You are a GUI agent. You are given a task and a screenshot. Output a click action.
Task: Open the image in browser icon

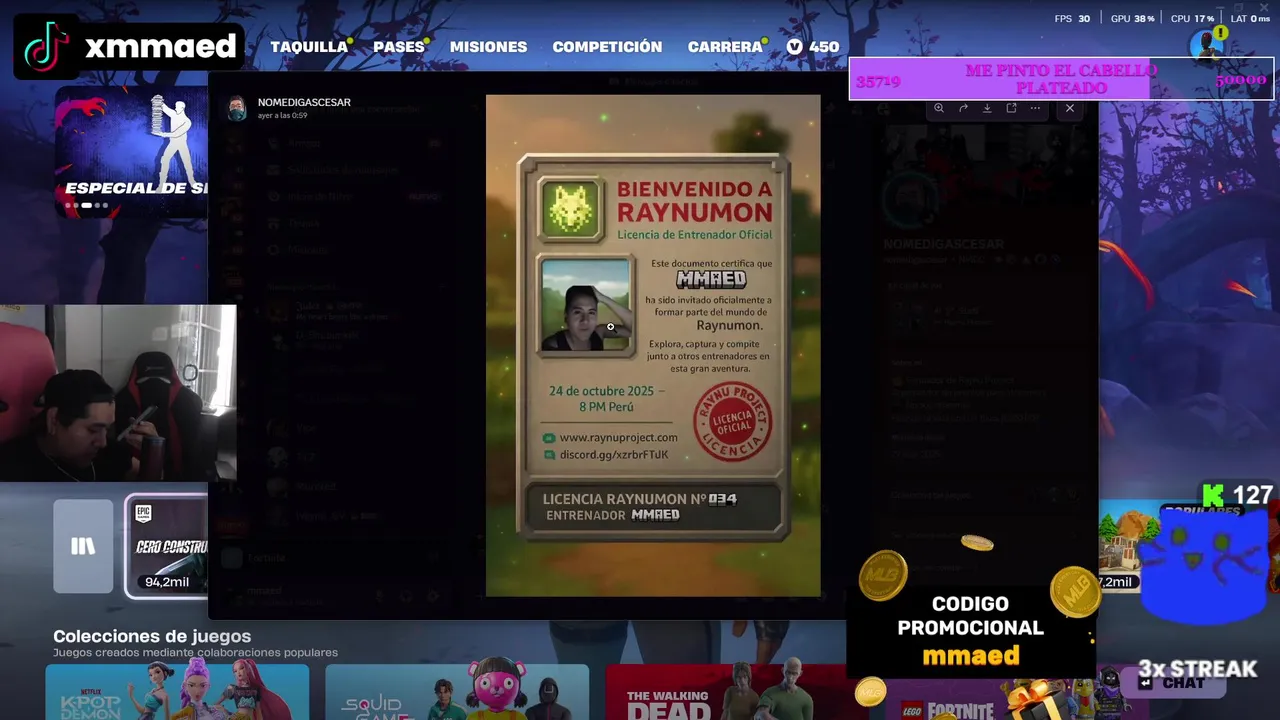[x=1011, y=108]
